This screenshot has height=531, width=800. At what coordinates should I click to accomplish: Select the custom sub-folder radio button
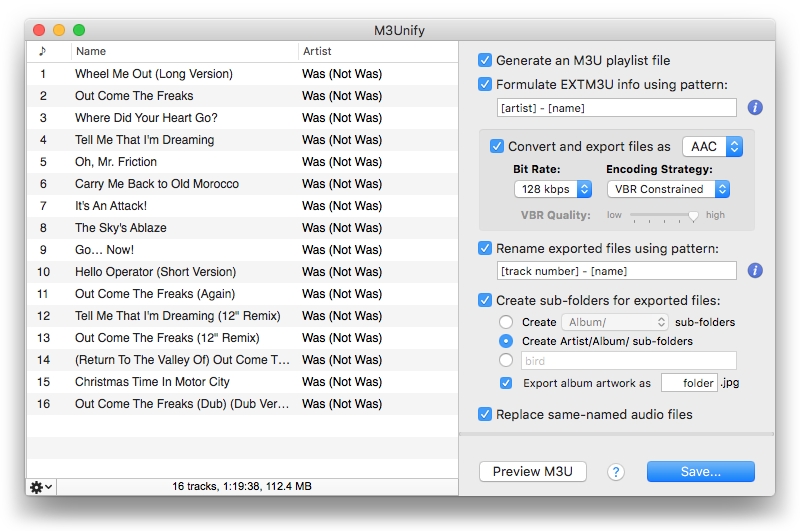point(506,360)
